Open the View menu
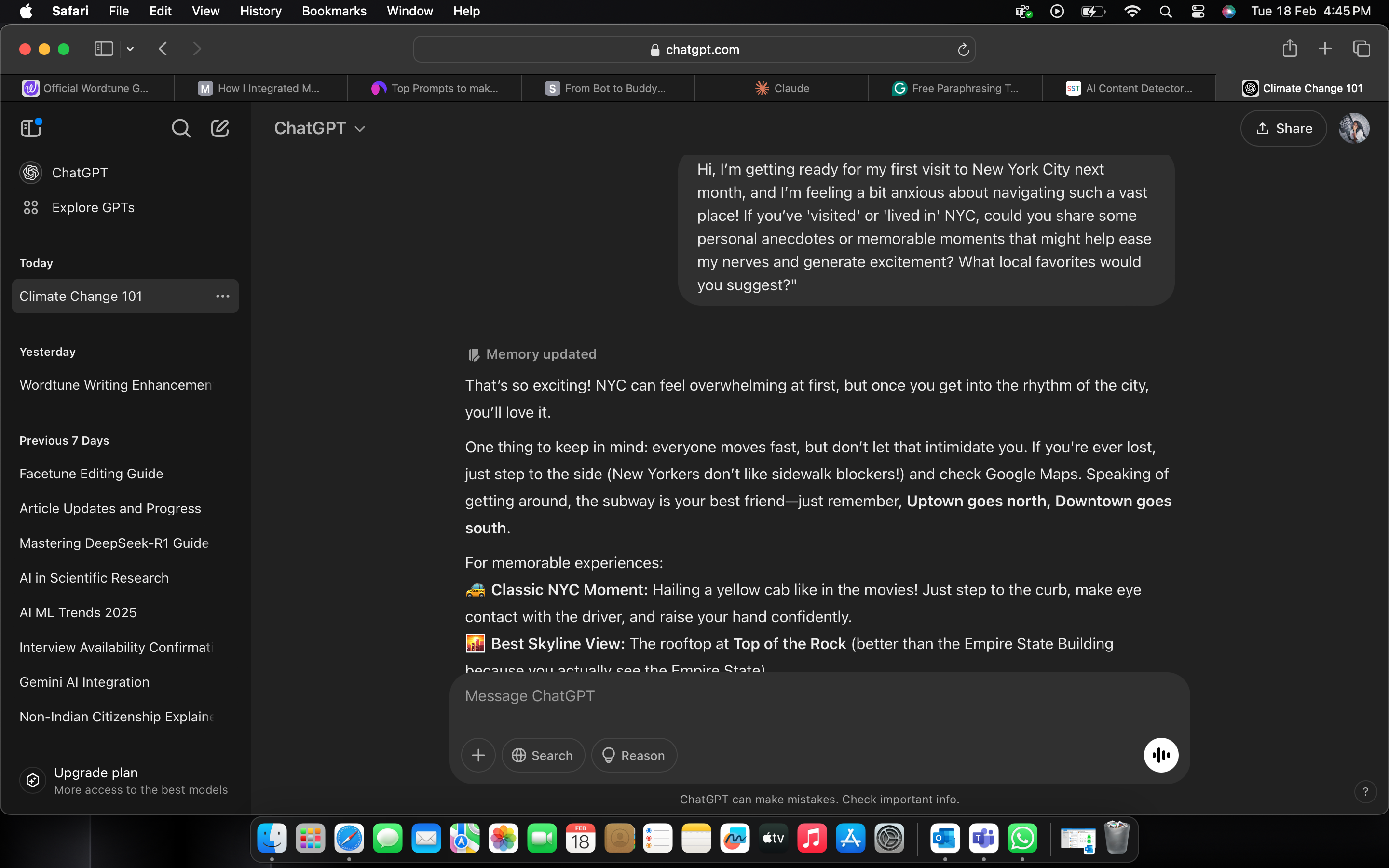The image size is (1389, 868). (205, 12)
